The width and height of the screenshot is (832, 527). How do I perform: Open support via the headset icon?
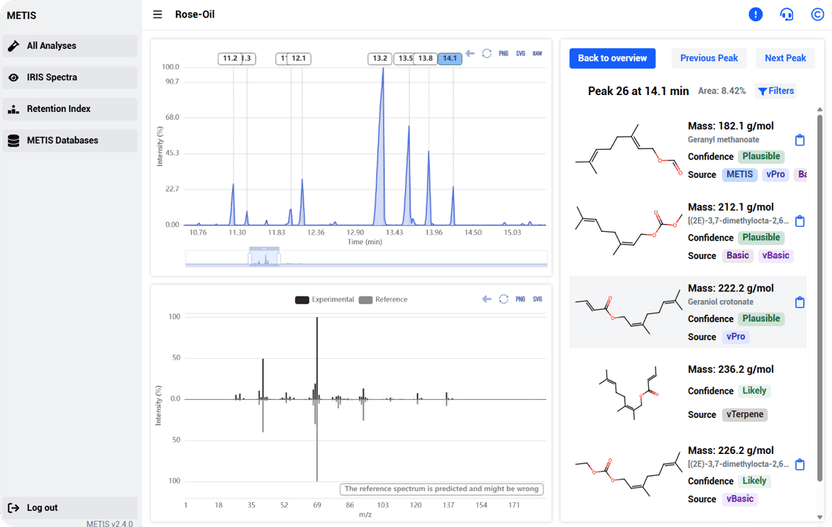tap(787, 15)
